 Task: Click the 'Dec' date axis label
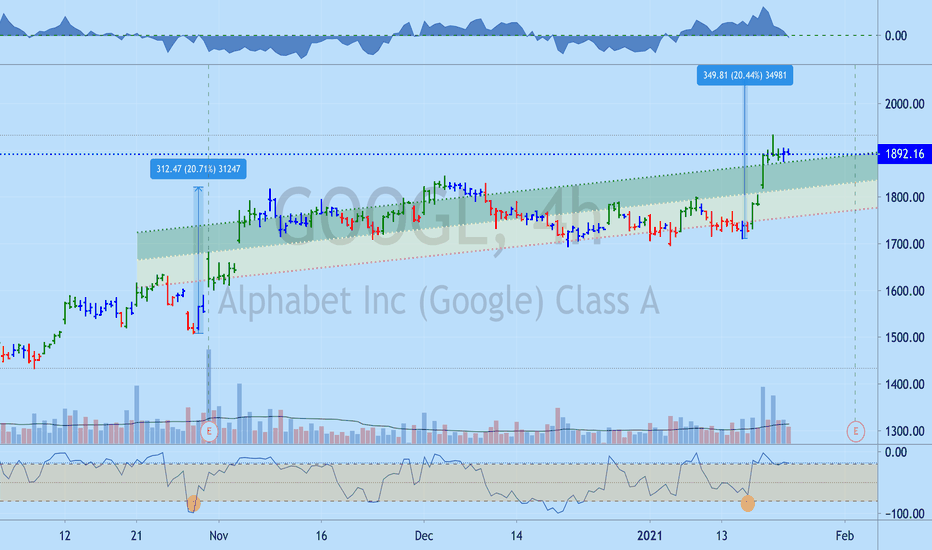pos(424,536)
